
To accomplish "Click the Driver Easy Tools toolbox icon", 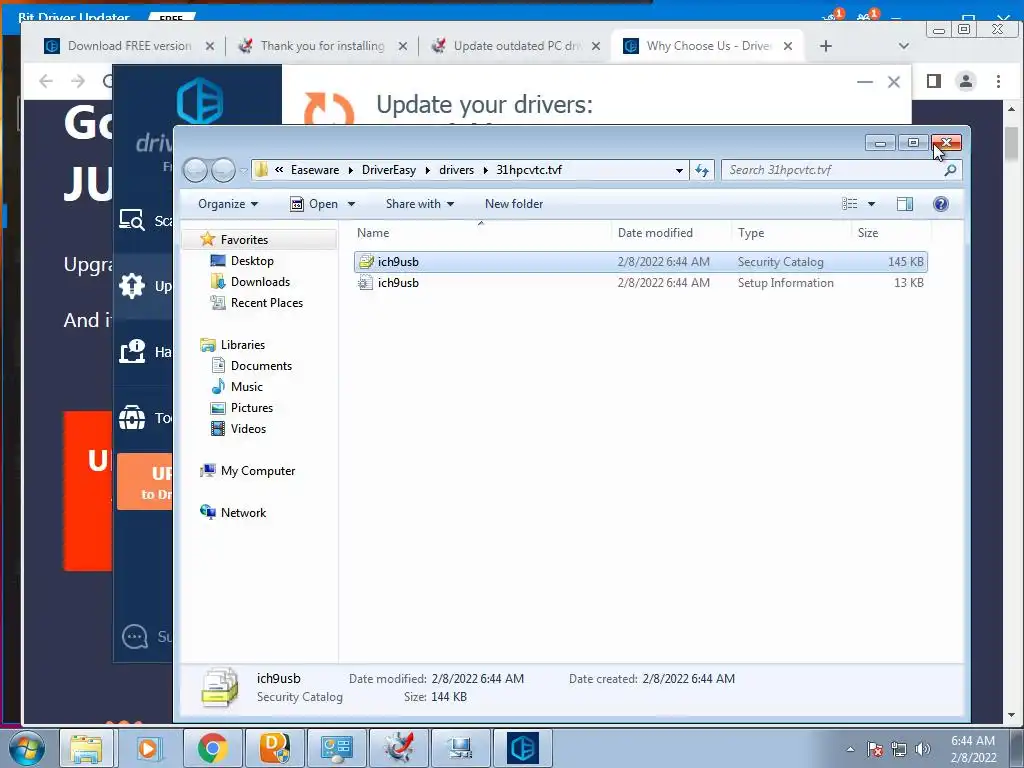I will [x=132, y=417].
